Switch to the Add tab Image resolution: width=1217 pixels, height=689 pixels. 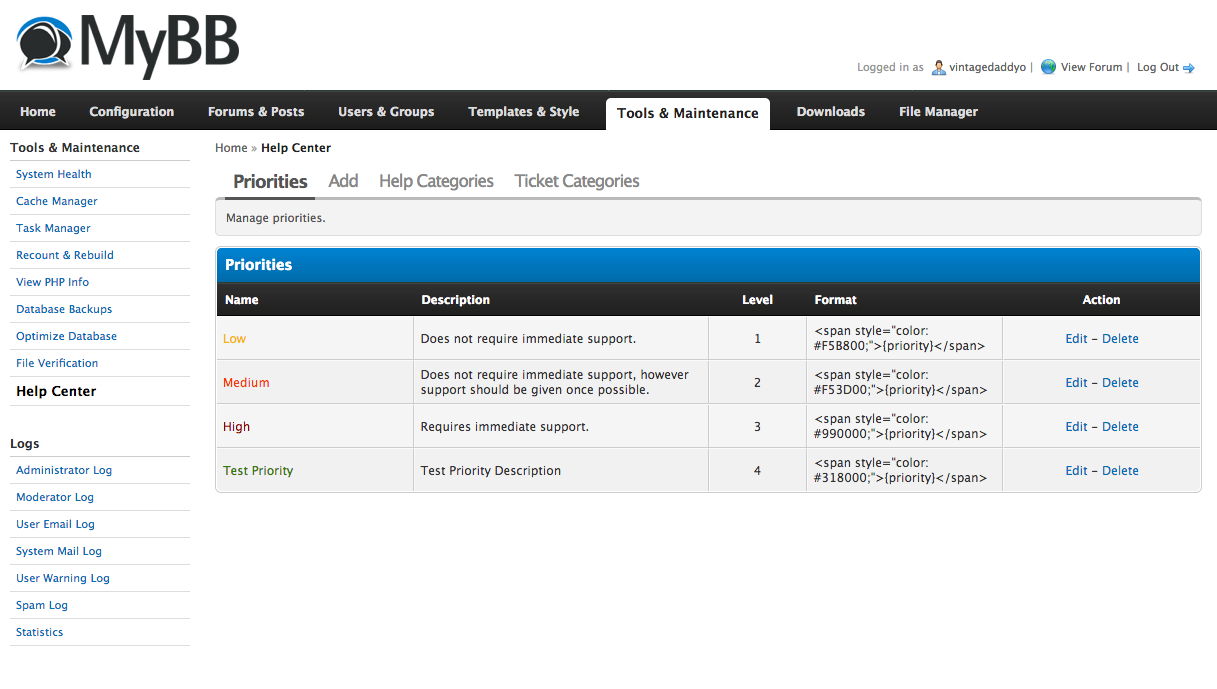click(343, 181)
